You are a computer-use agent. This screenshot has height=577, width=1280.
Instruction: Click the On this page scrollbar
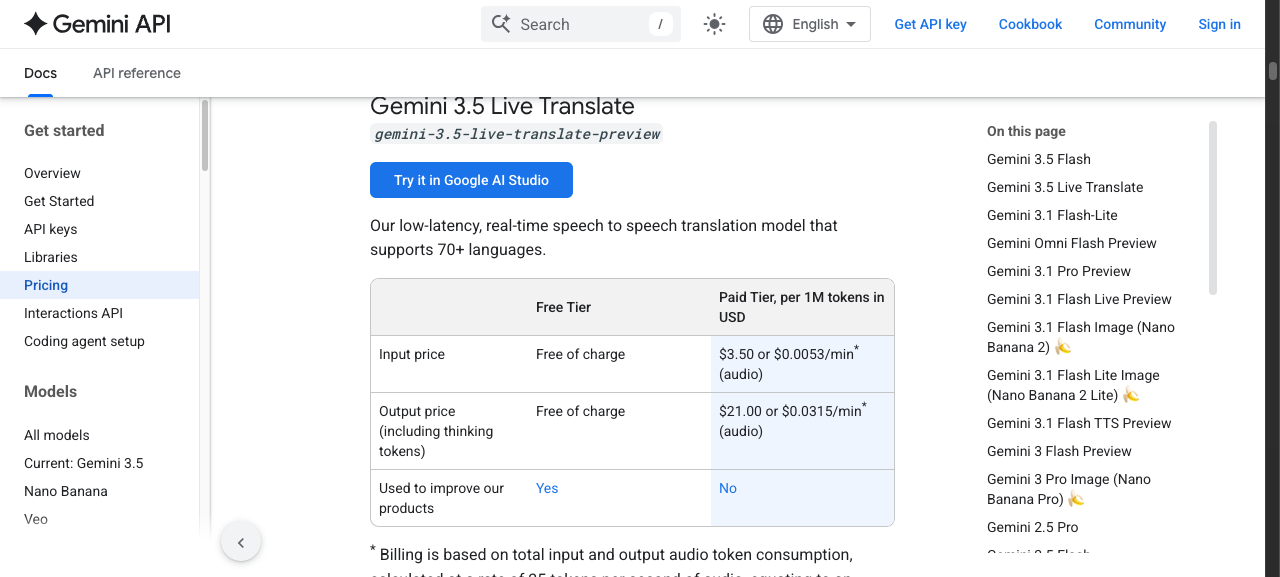(x=1213, y=208)
